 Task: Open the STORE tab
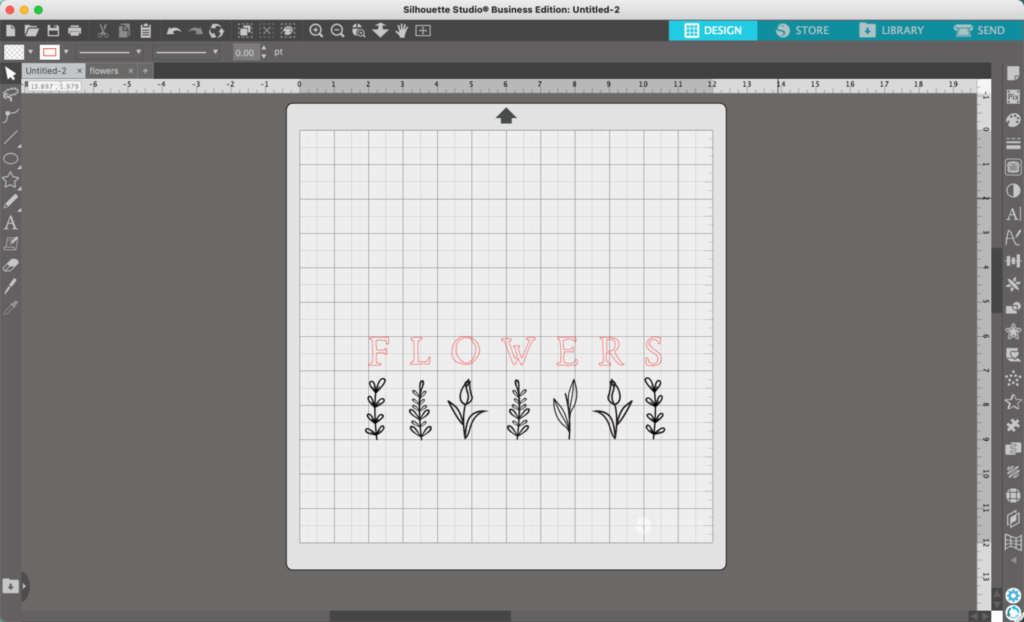(x=802, y=30)
